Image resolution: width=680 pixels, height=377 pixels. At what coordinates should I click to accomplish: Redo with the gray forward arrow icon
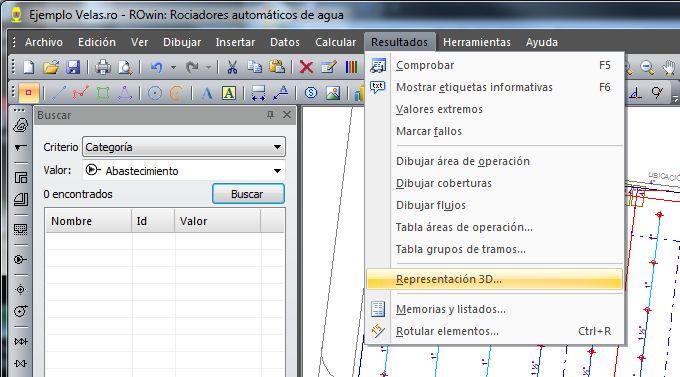tap(192, 67)
